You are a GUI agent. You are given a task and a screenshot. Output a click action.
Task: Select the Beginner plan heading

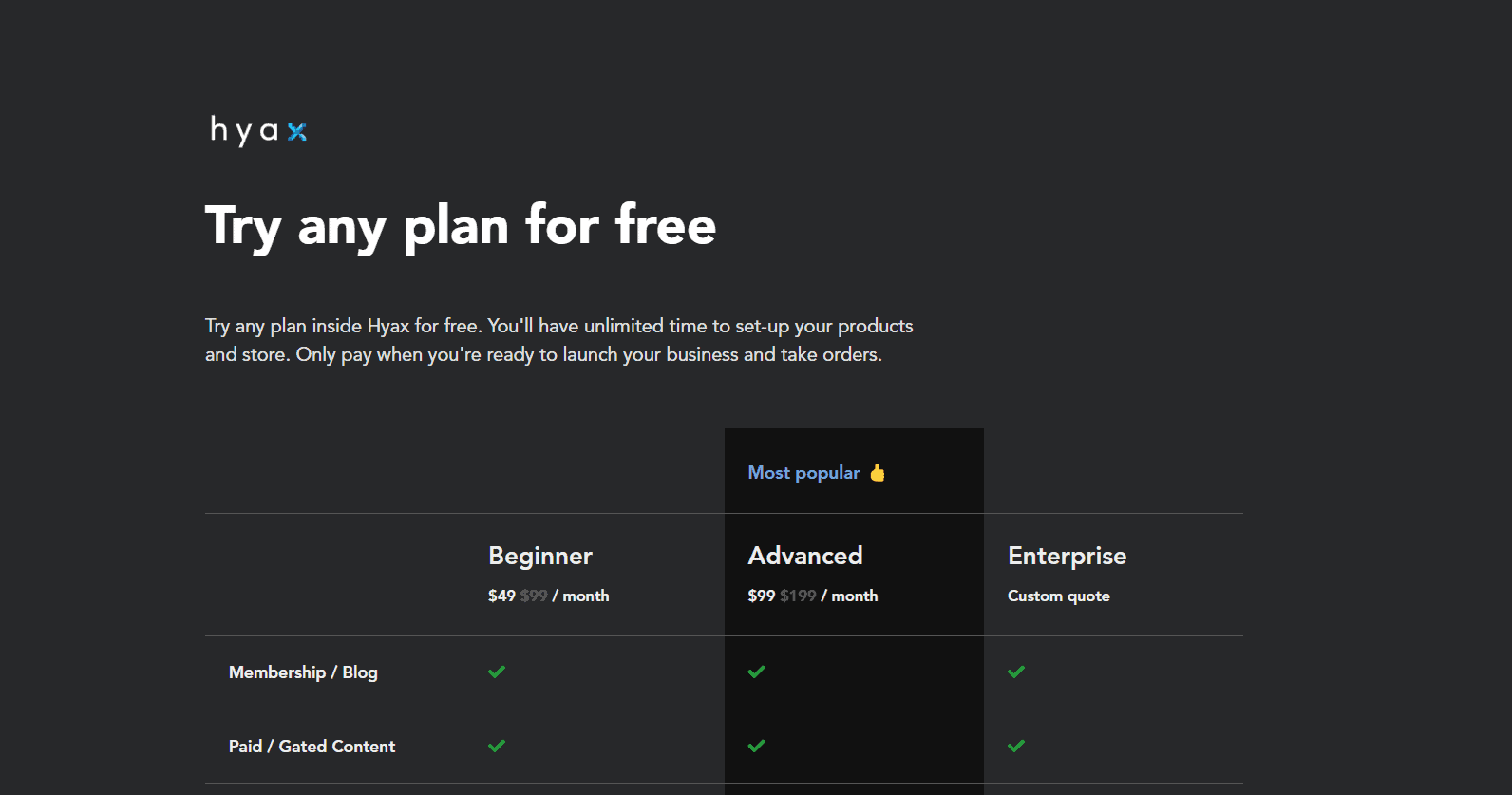pyautogui.click(x=540, y=556)
